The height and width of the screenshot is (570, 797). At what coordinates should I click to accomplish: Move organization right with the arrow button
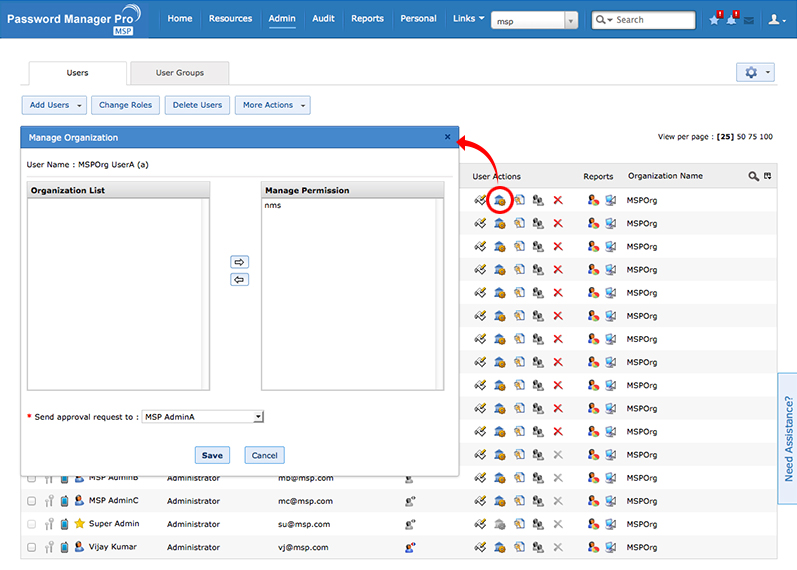(239, 262)
